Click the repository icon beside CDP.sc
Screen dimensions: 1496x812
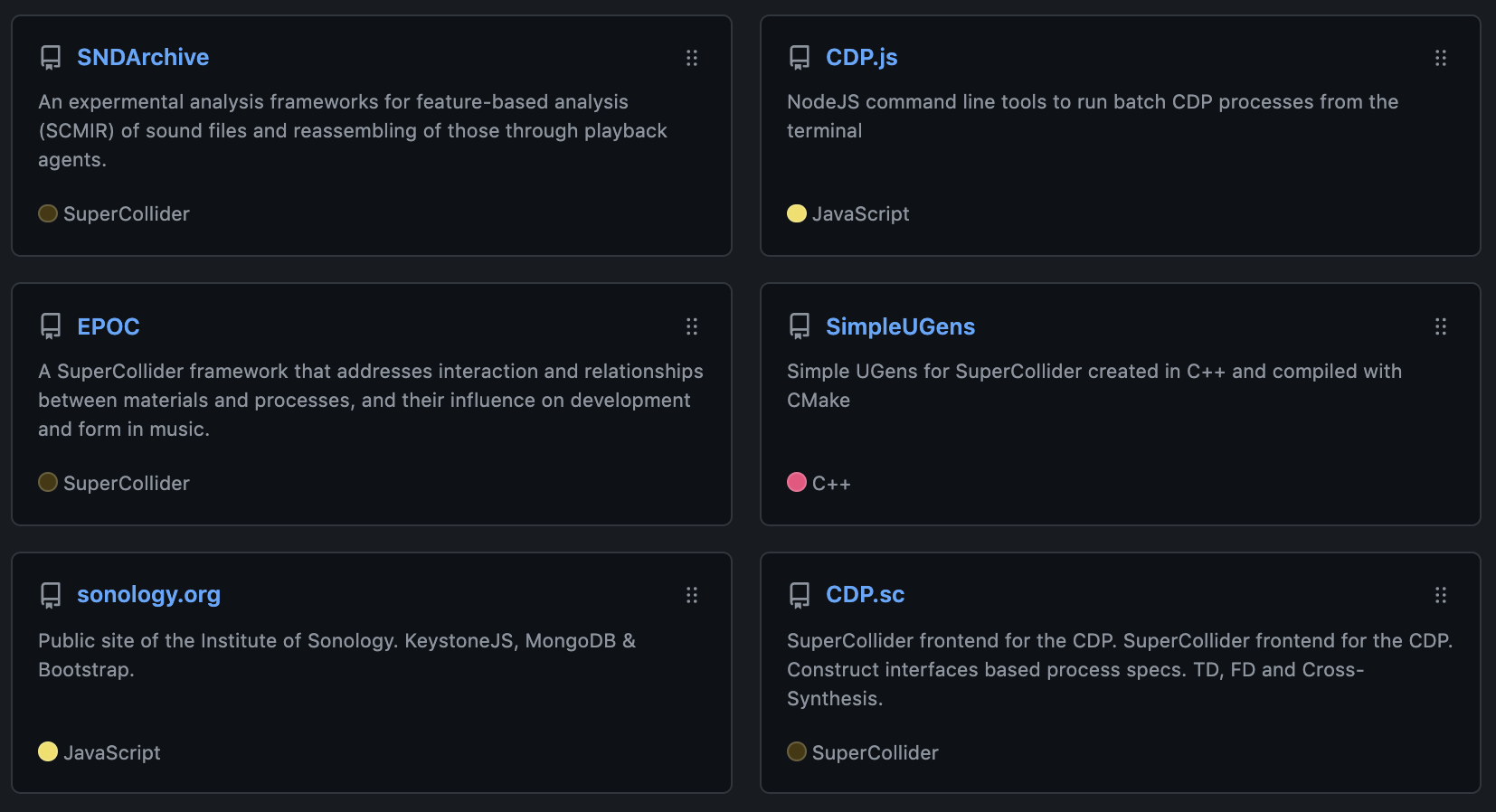coord(800,595)
